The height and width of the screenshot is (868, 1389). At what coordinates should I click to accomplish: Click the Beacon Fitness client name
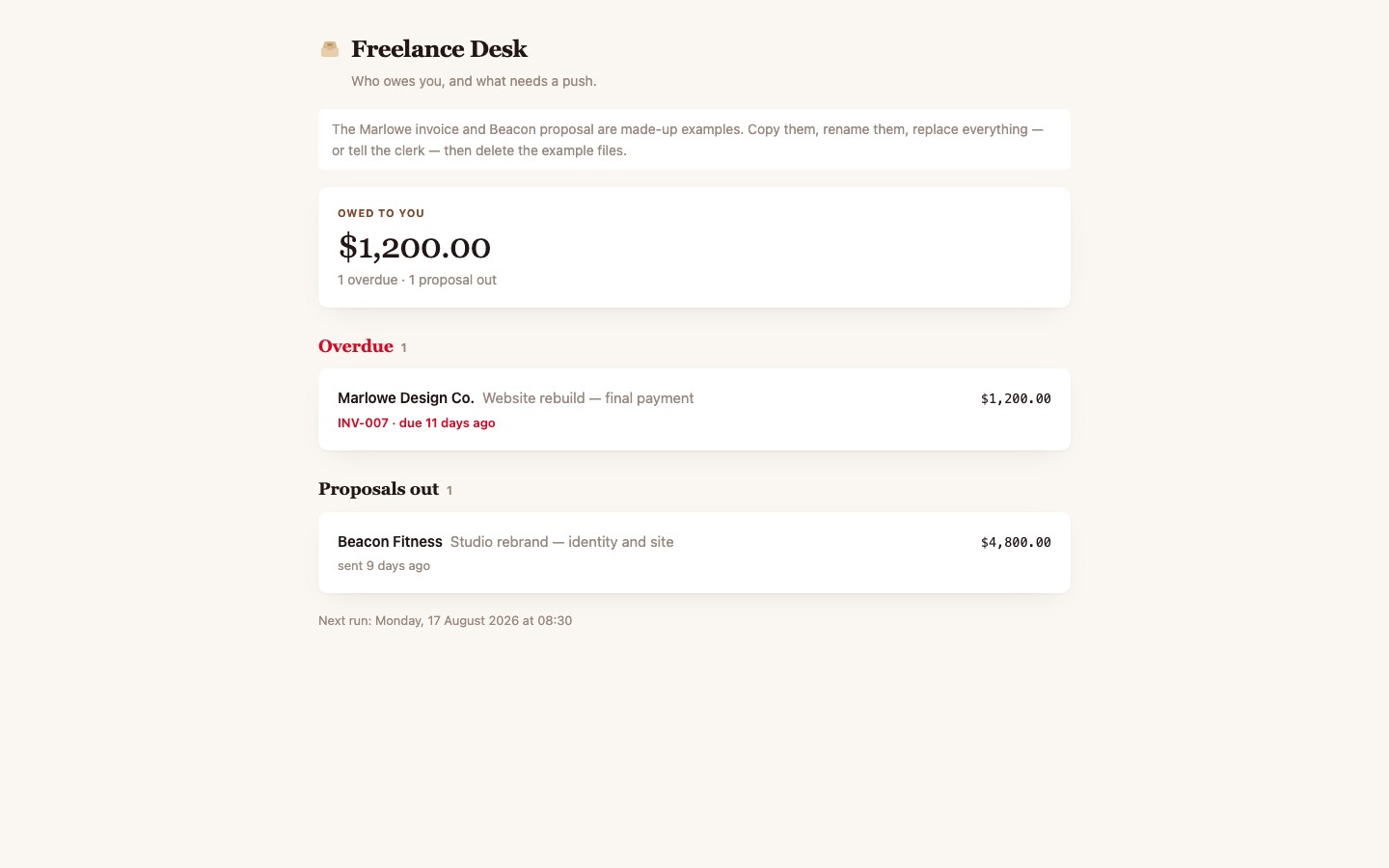(390, 542)
